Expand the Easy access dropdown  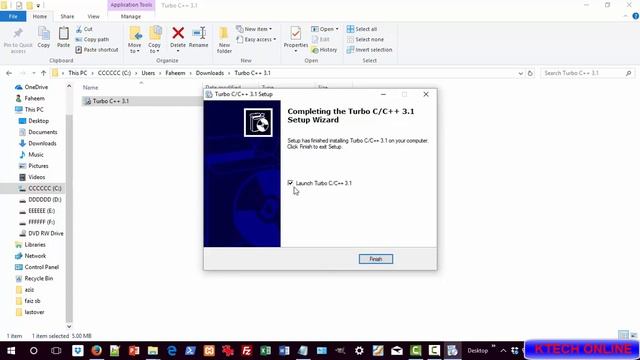[256, 39]
